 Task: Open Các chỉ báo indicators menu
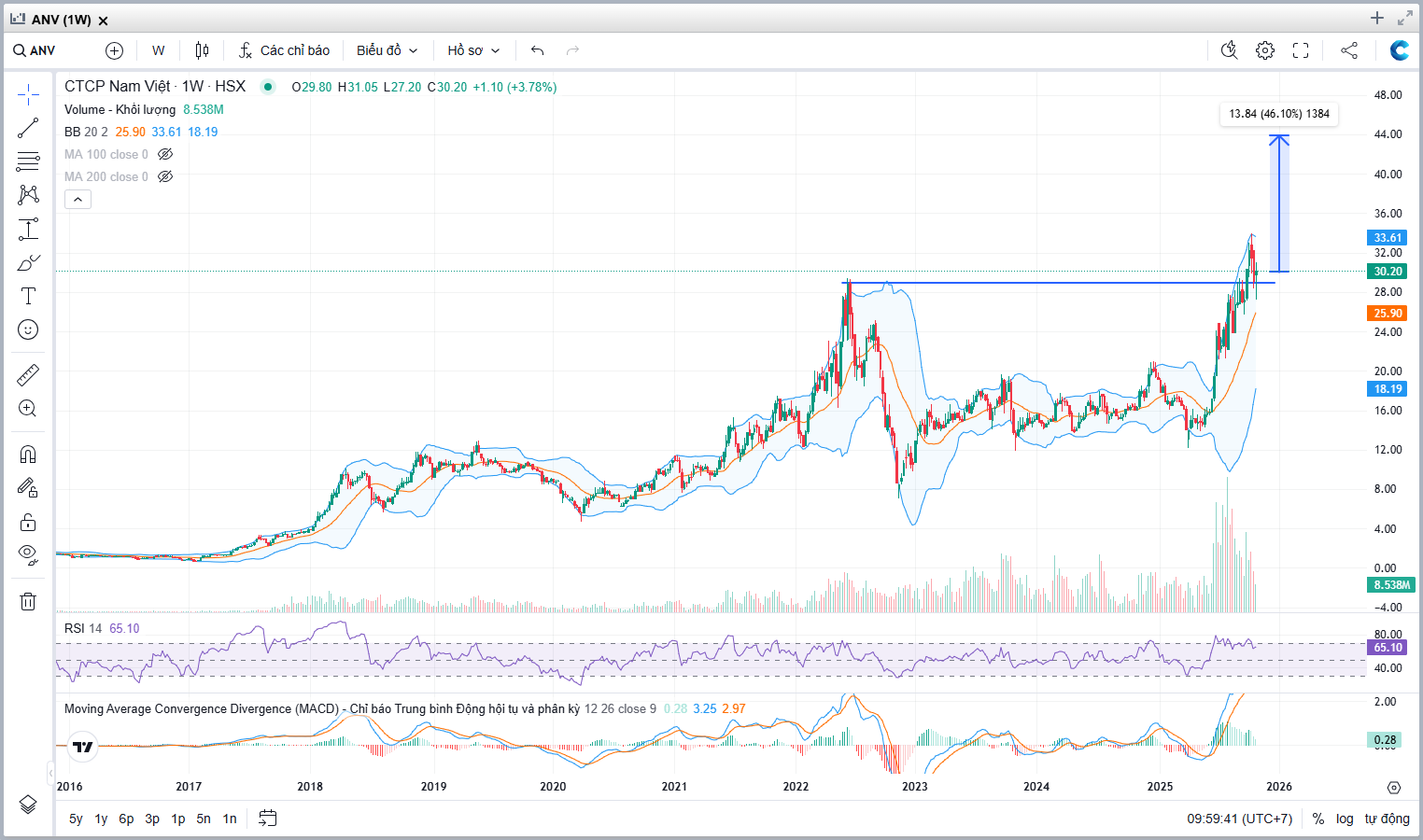point(284,50)
